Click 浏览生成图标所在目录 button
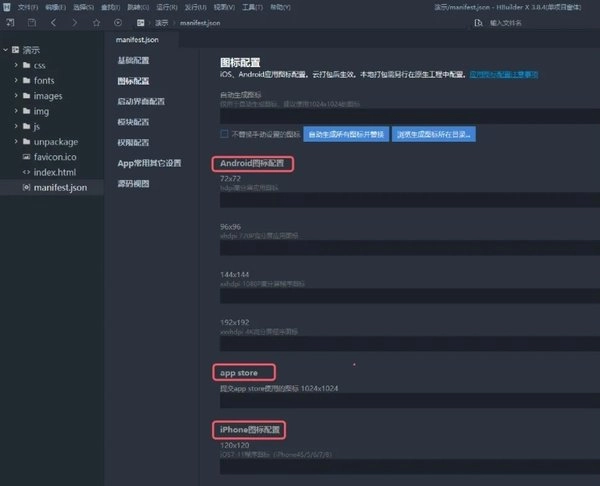Screen dimensions: 600x486 (433, 134)
